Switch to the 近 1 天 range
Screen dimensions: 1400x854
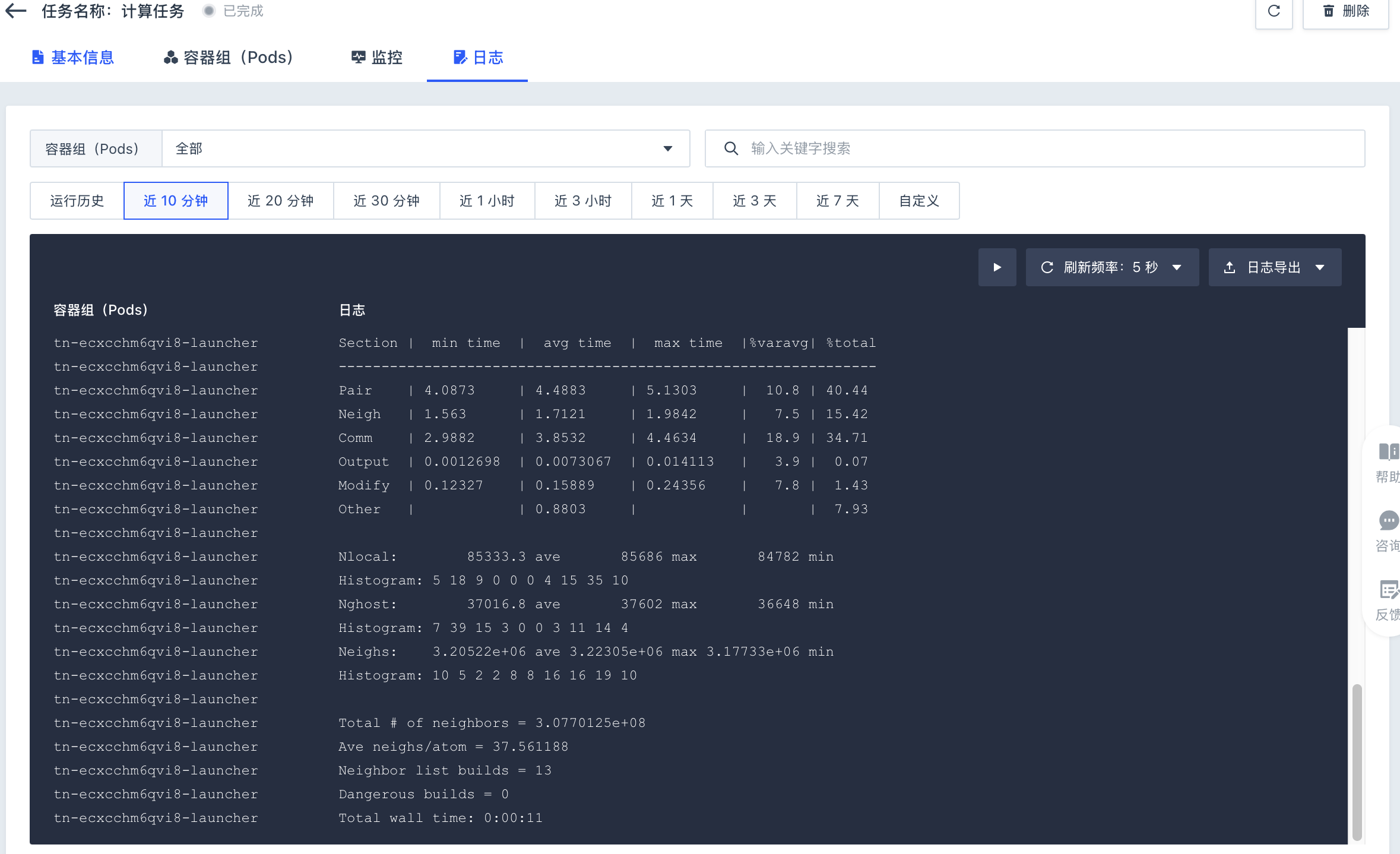(x=672, y=201)
